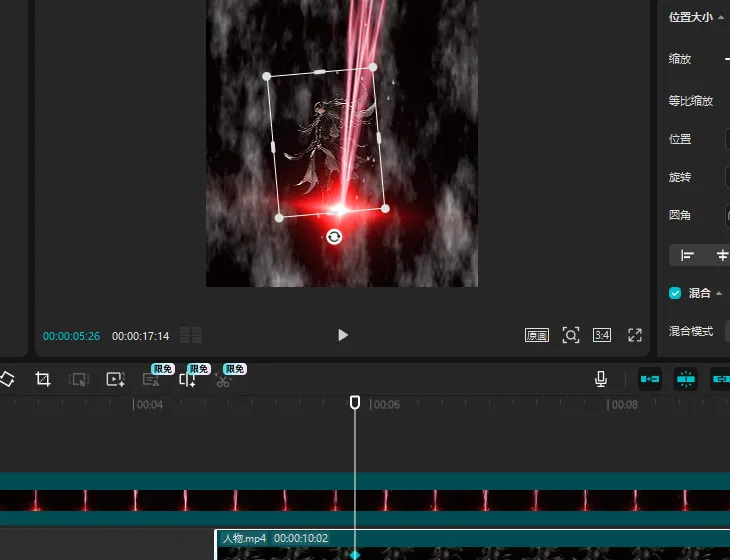Click the preview zoom focus icon
The image size is (730, 560).
pyautogui.click(x=571, y=335)
